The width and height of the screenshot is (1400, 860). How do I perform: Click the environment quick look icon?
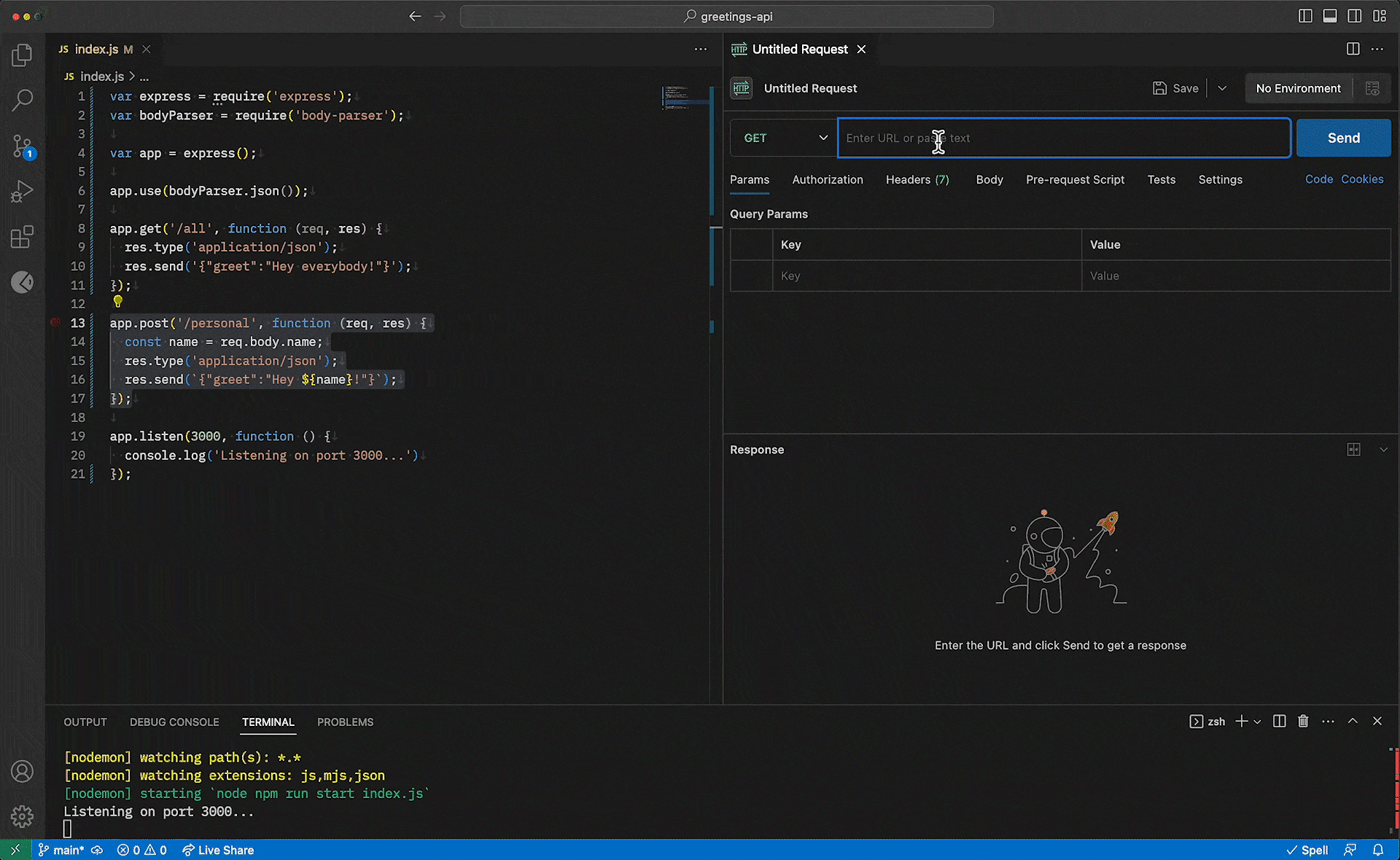pos(1372,88)
